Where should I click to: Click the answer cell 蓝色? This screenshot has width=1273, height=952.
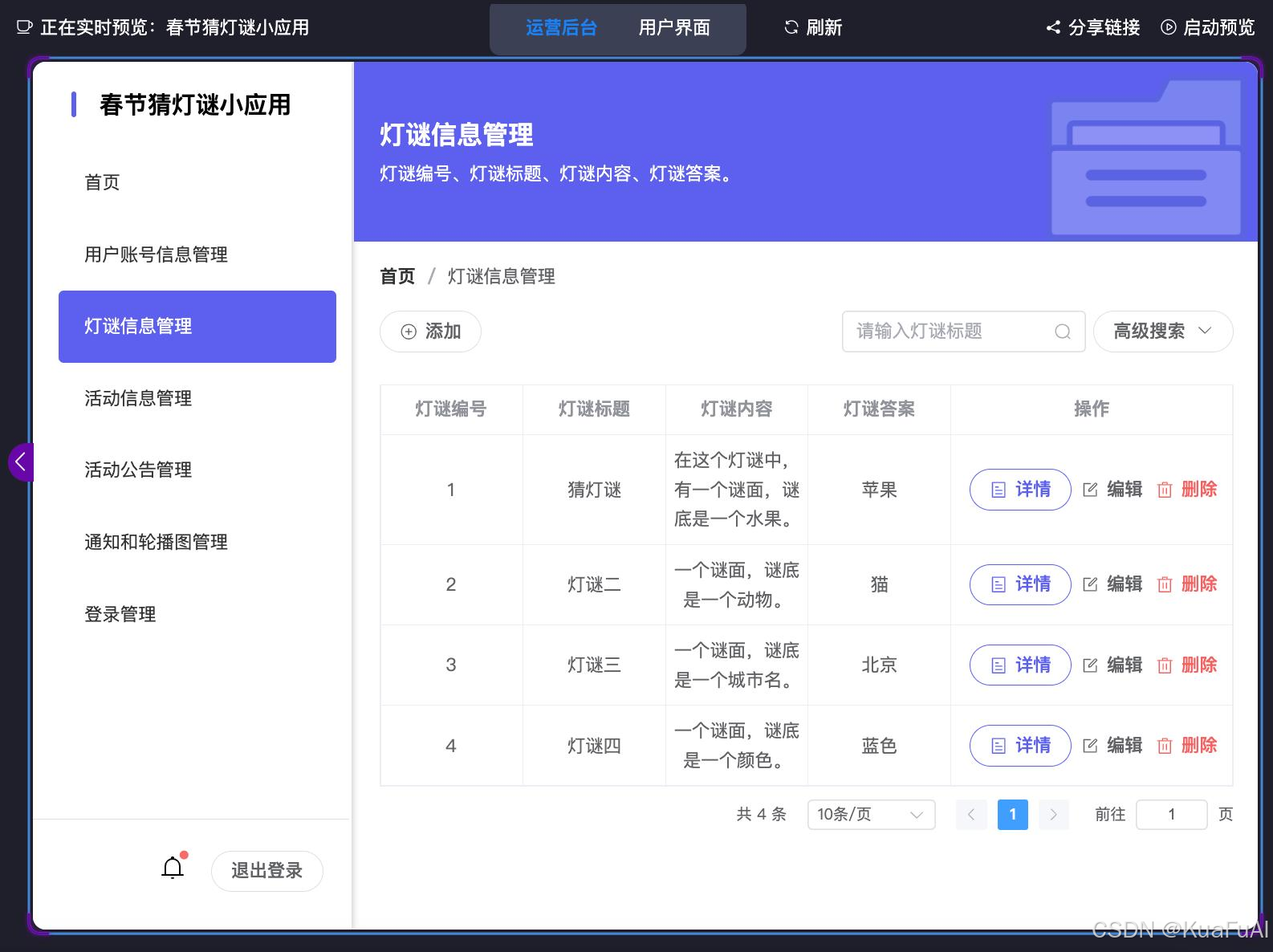click(x=880, y=746)
